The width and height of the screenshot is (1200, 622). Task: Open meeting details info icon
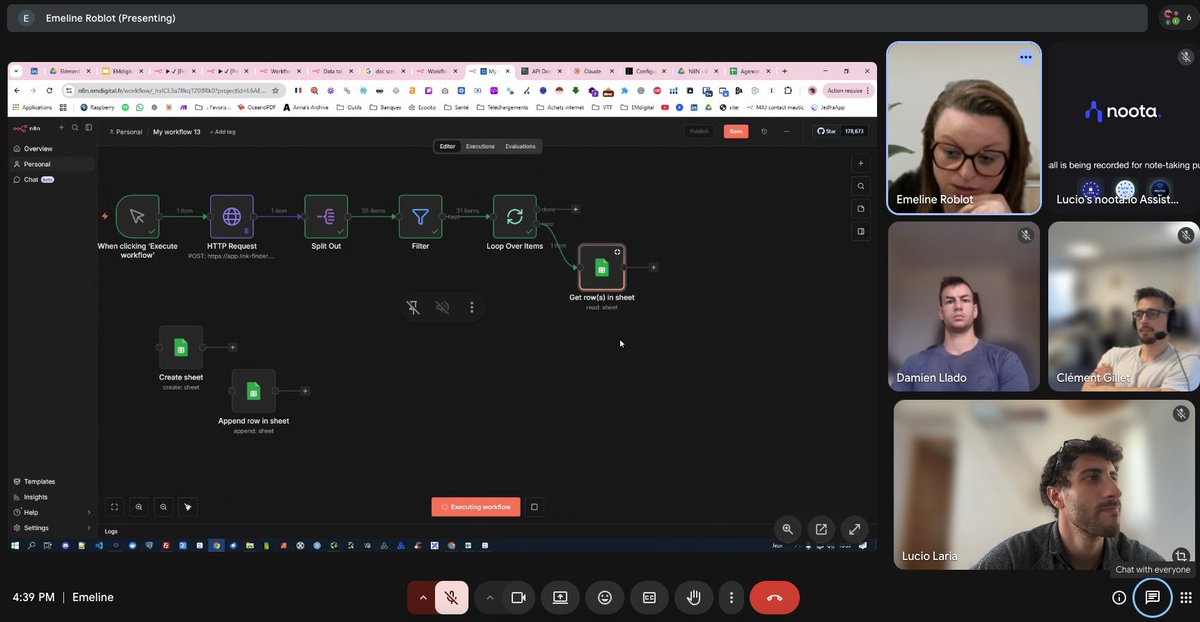tap(1119, 597)
